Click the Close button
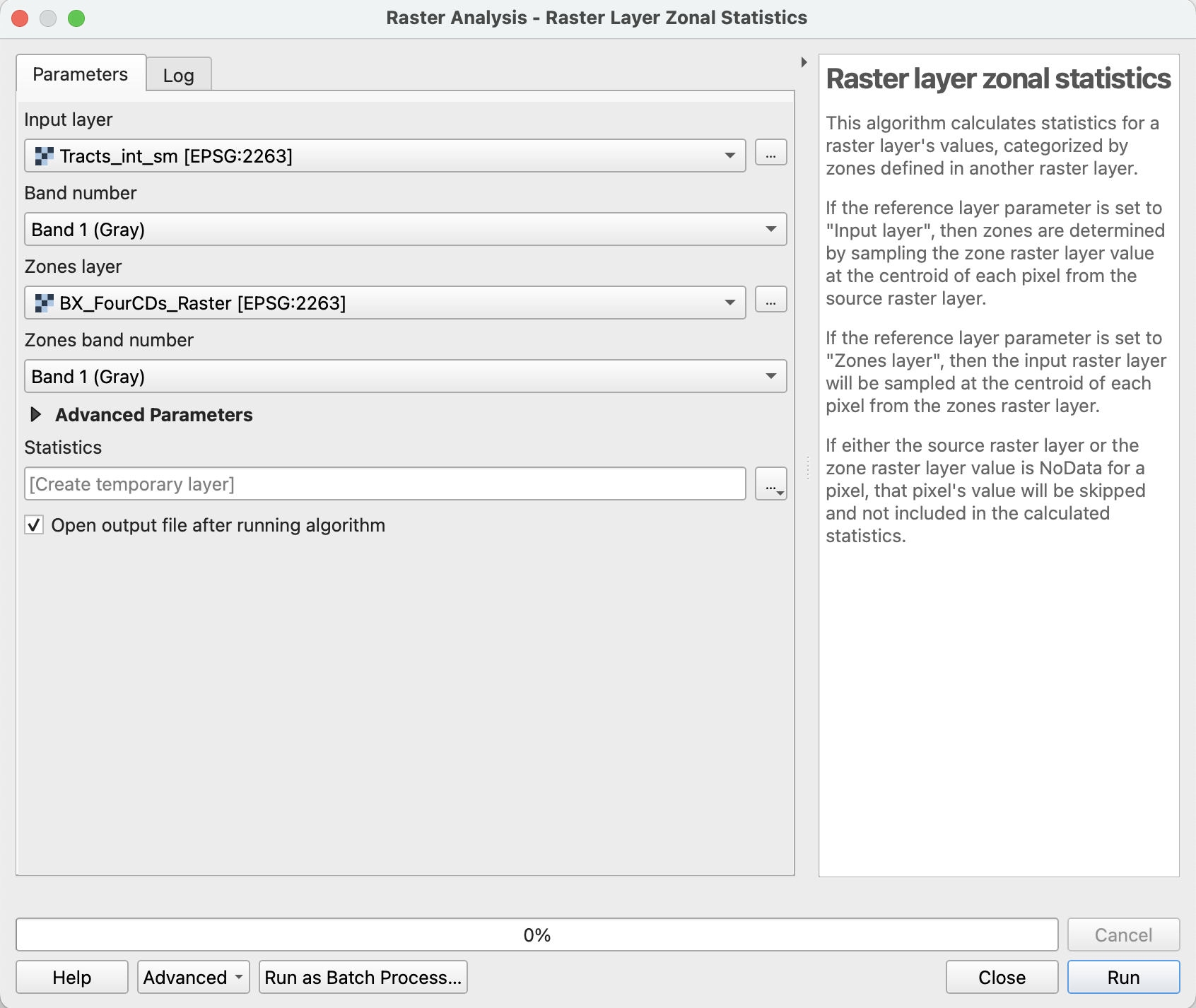Screen dimensions: 1196x1008 pyautogui.click(x=1002, y=977)
